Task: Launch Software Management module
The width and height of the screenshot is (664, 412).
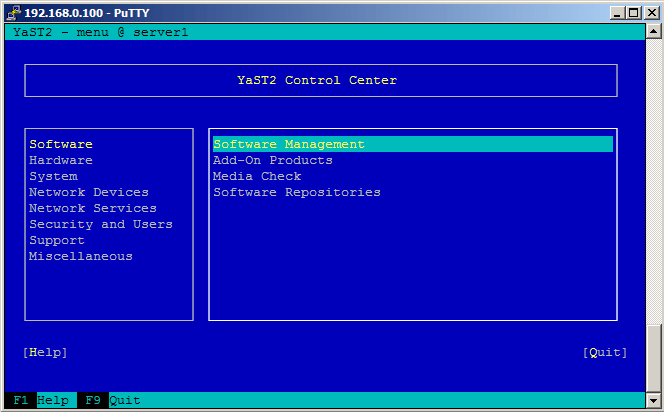Action: point(288,144)
